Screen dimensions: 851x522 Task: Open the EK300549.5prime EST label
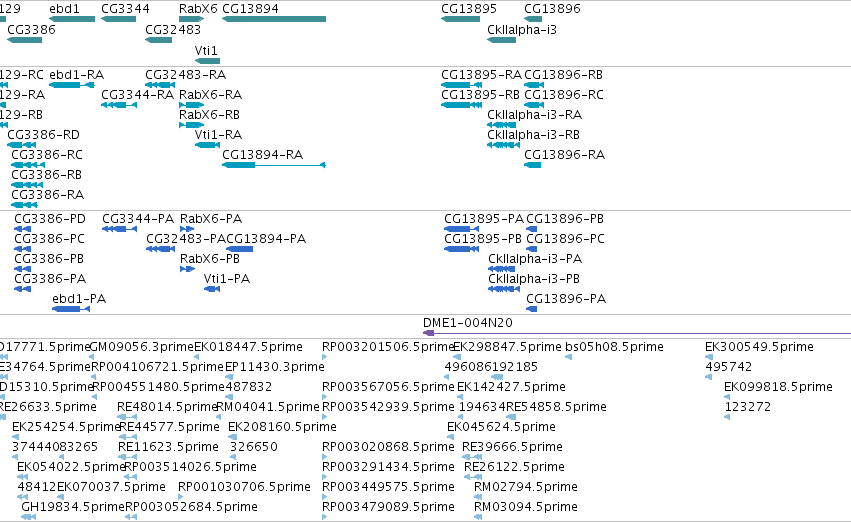pos(759,347)
